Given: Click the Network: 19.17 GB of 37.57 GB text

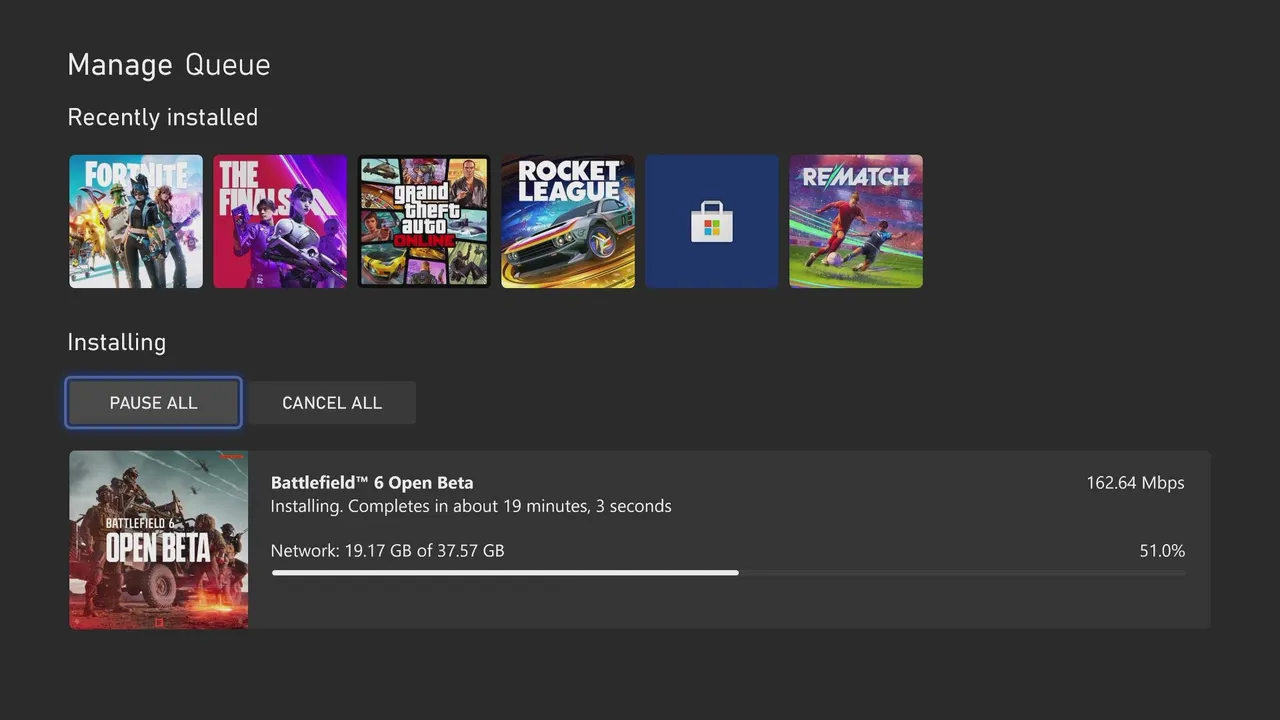Looking at the screenshot, I should (x=388, y=550).
